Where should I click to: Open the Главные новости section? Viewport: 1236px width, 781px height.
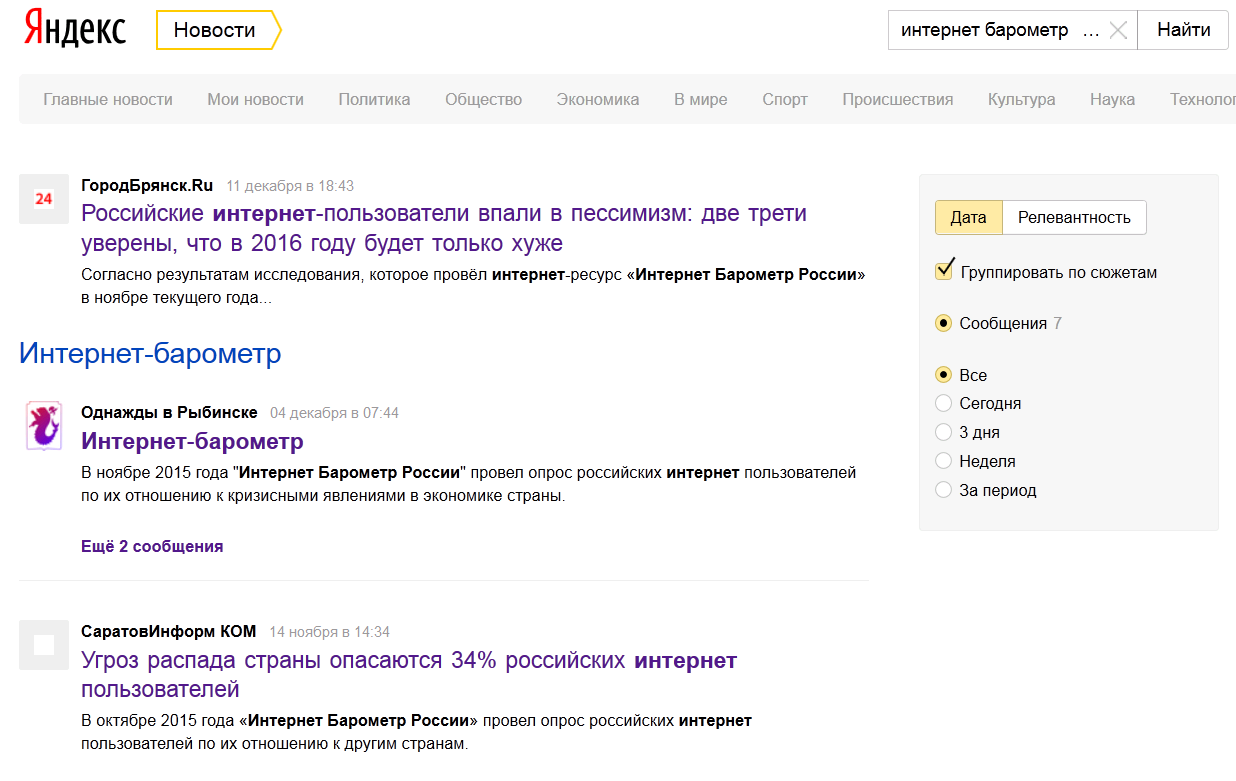[108, 99]
